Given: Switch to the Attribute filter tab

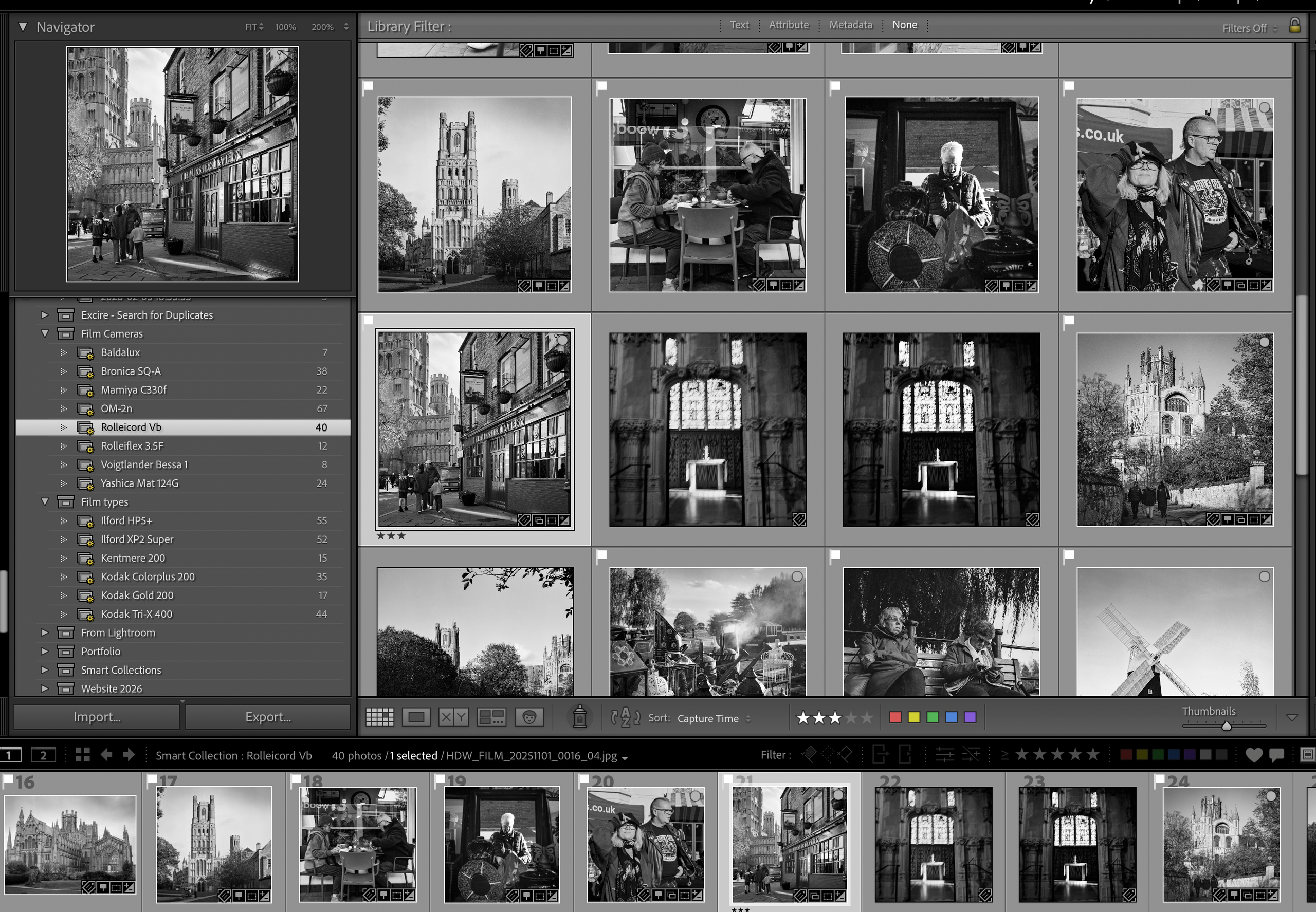Looking at the screenshot, I should pos(789,25).
